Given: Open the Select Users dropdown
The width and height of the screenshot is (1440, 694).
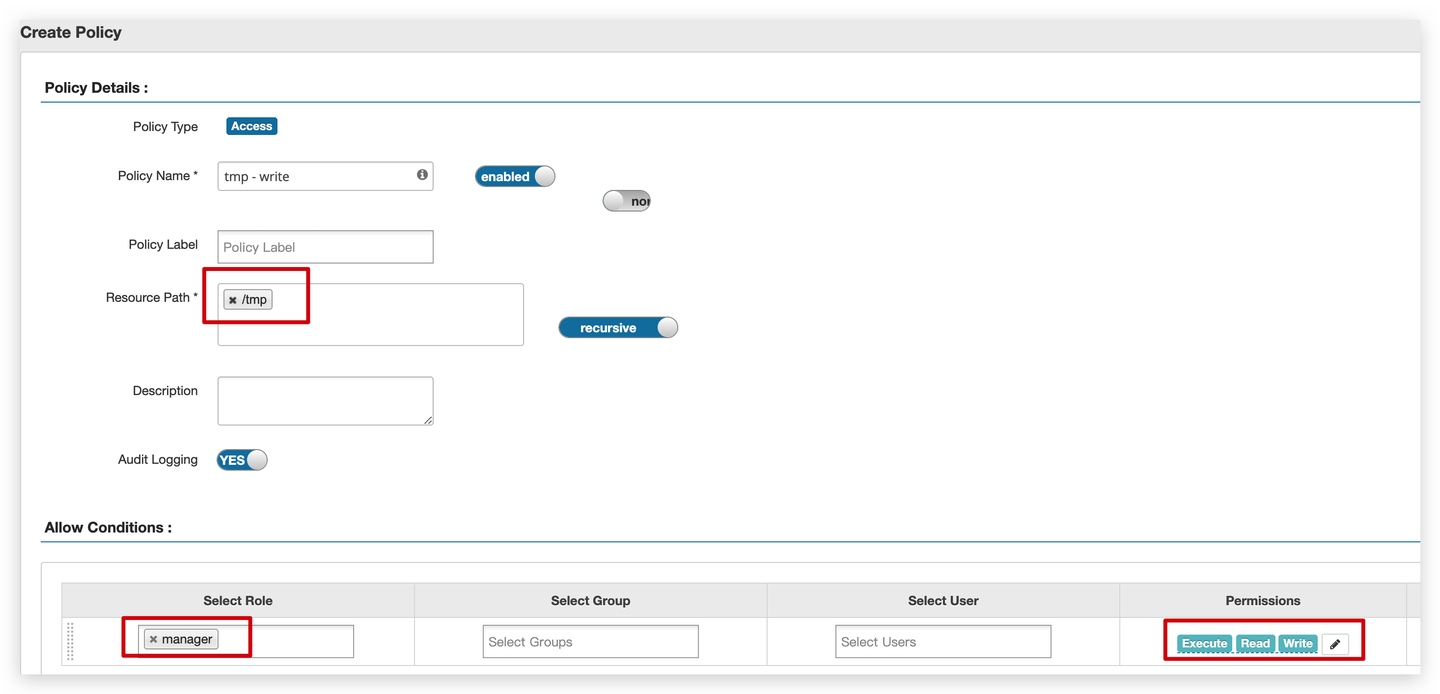Looking at the screenshot, I should [942, 641].
